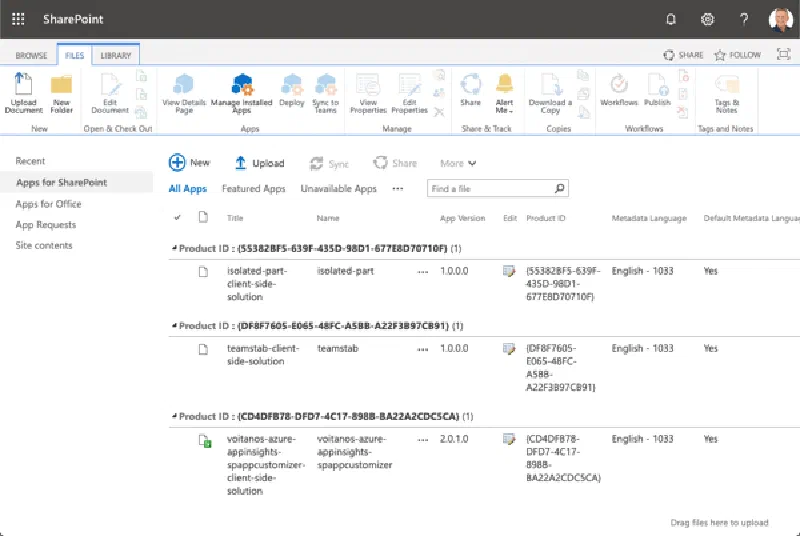Click New Folder in the ribbon
This screenshot has height=536, width=800.
pos(62,93)
